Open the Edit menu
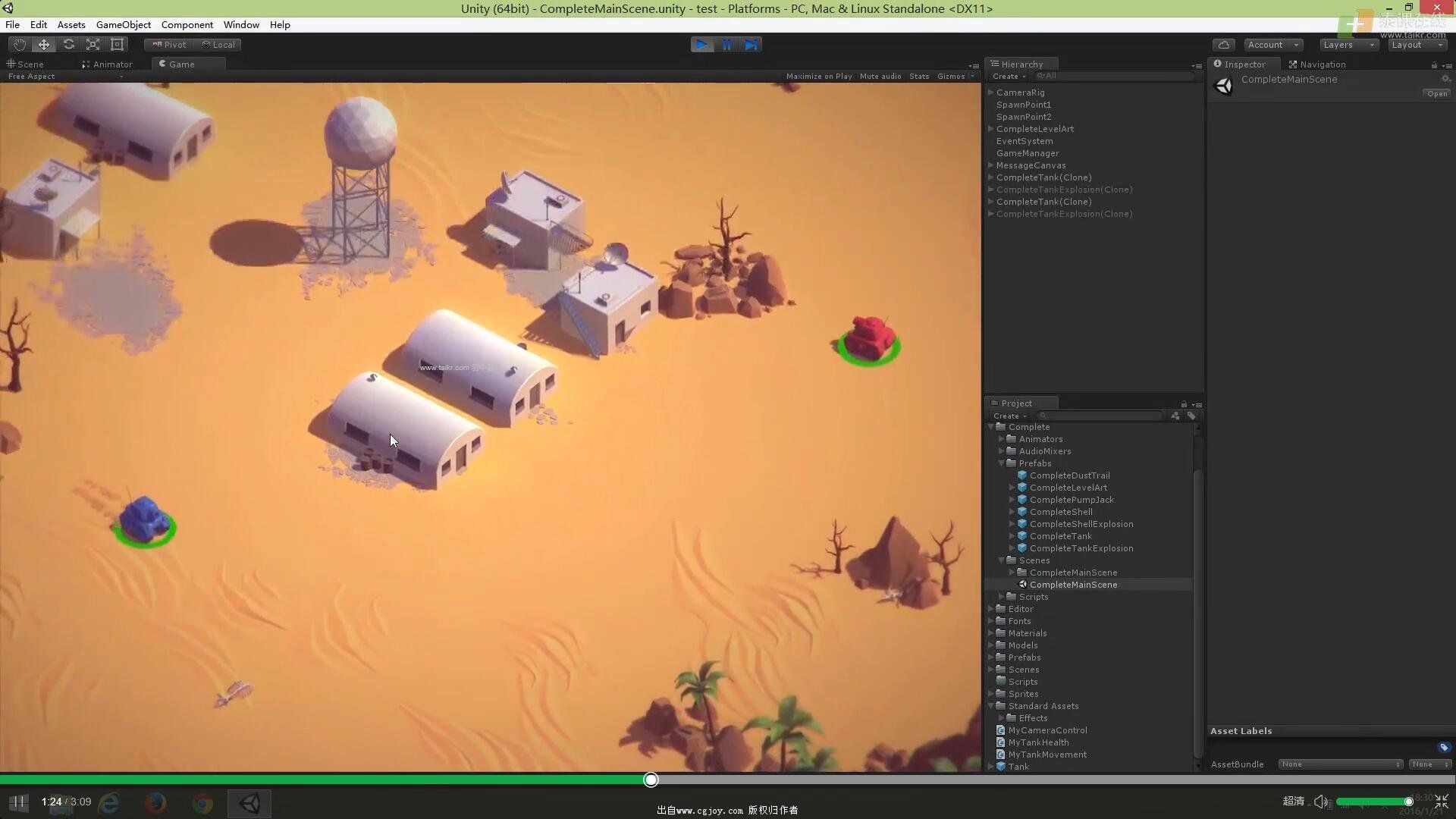Screen dimensions: 1456x819 click(x=39, y=25)
